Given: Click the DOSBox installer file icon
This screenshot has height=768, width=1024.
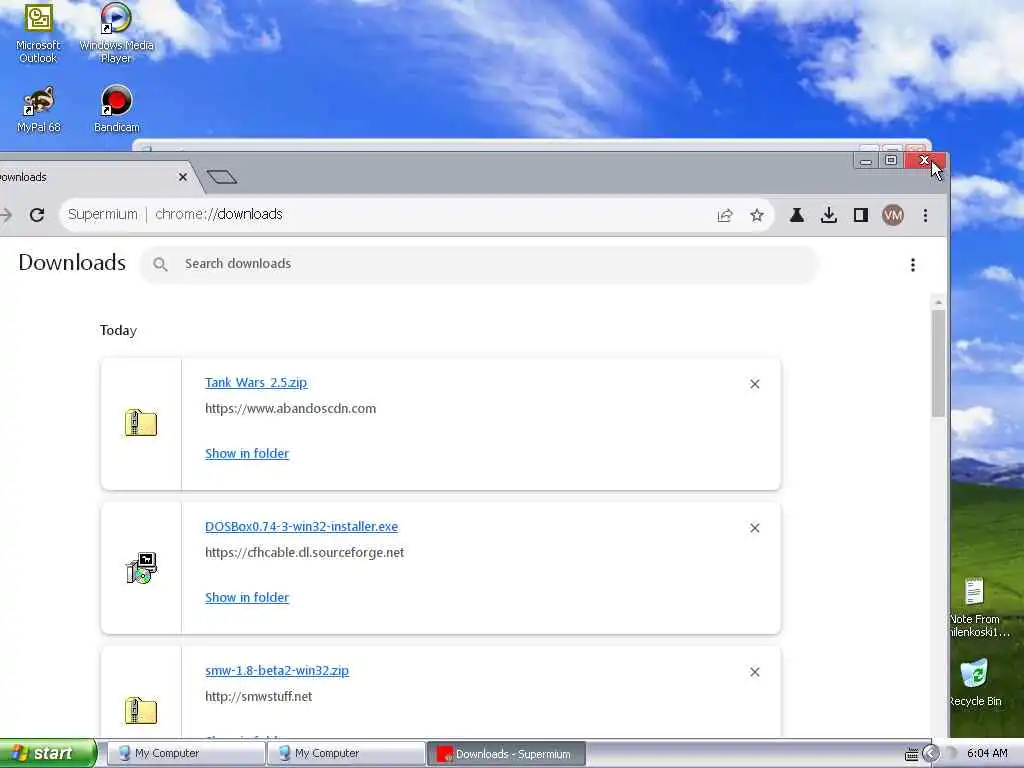Looking at the screenshot, I should point(141,568).
